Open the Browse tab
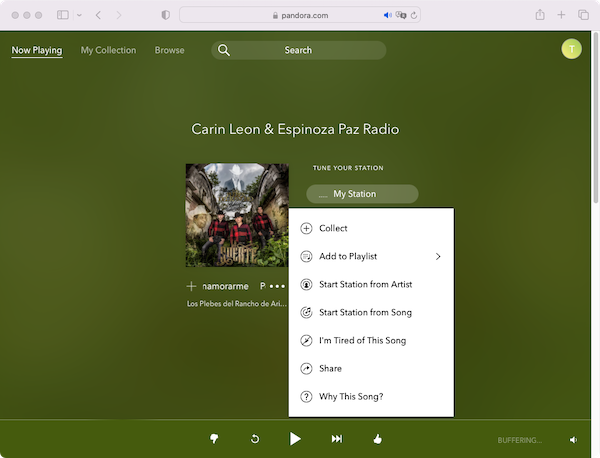Screen dimensions: 600x458 [x=170, y=50]
